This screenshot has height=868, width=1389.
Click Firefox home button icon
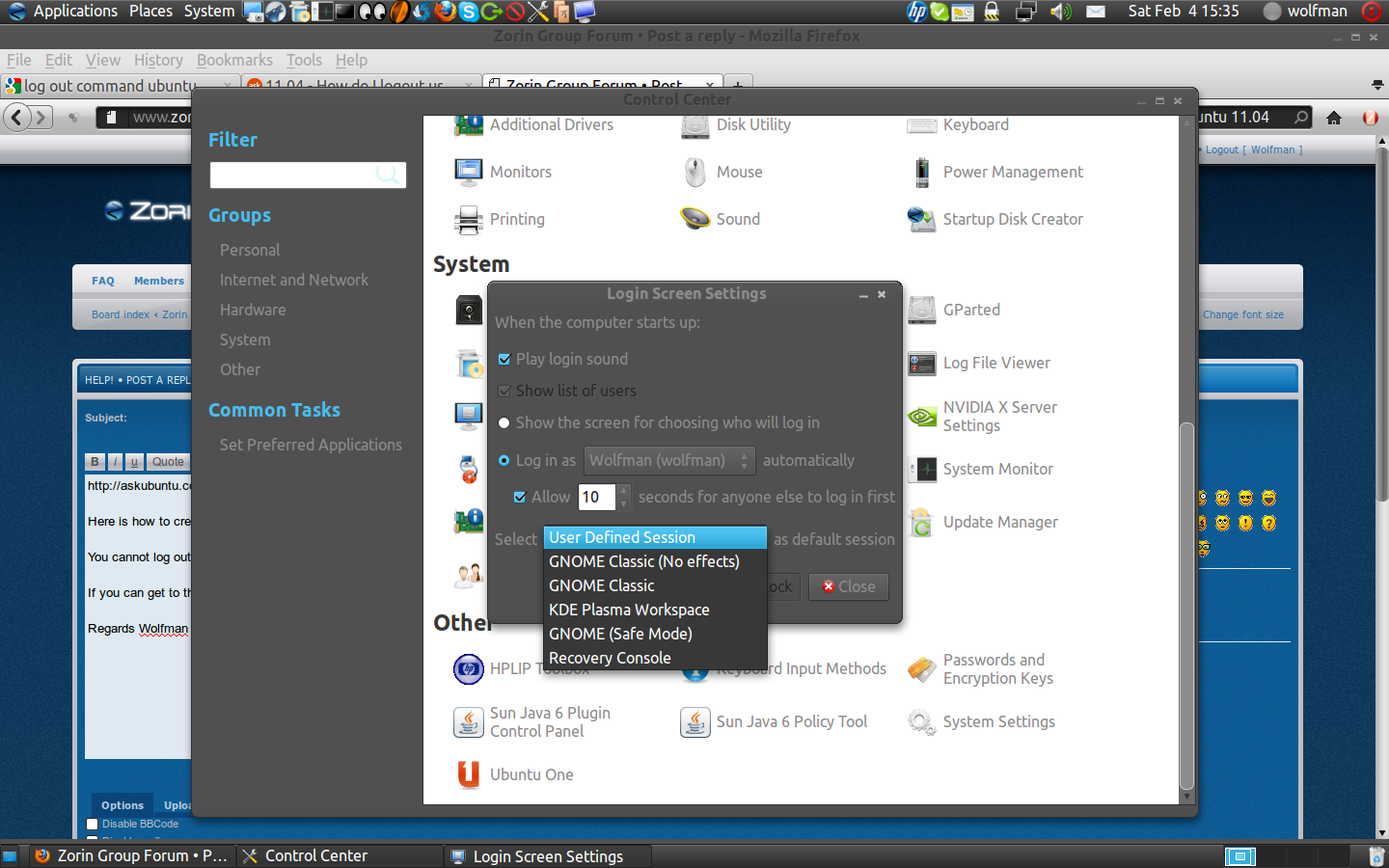click(1334, 118)
